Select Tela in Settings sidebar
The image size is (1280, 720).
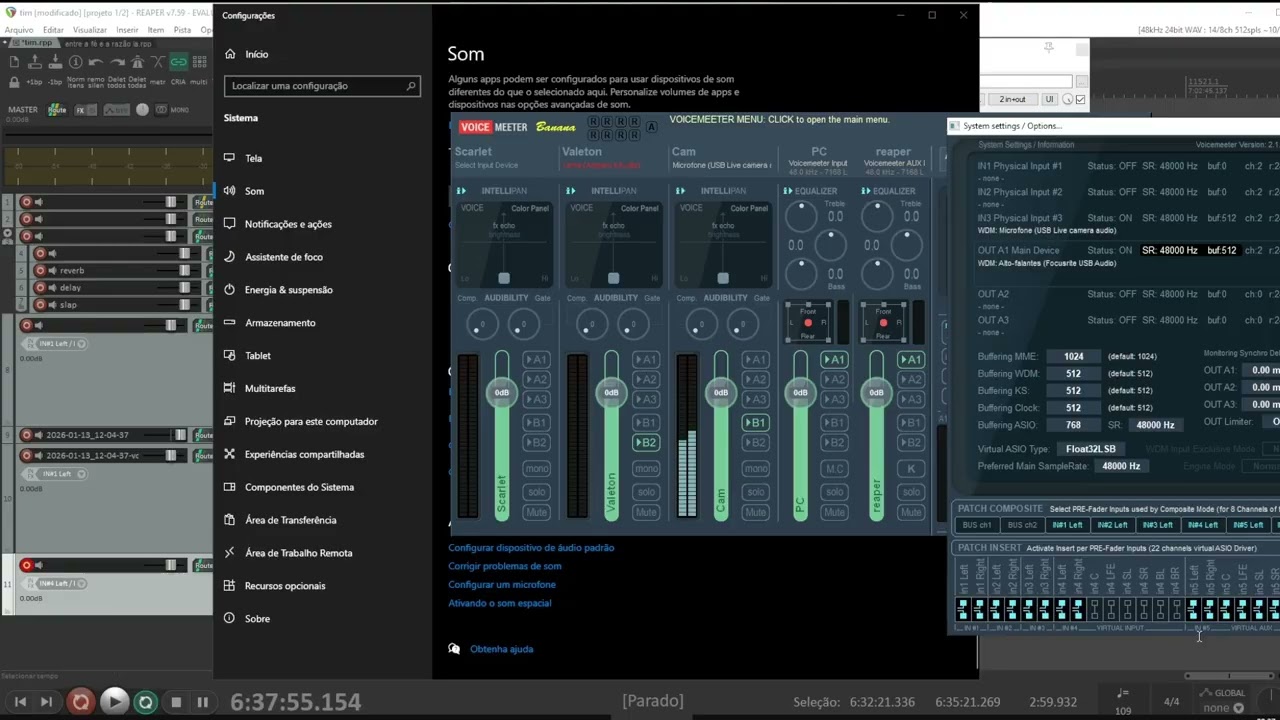(253, 158)
